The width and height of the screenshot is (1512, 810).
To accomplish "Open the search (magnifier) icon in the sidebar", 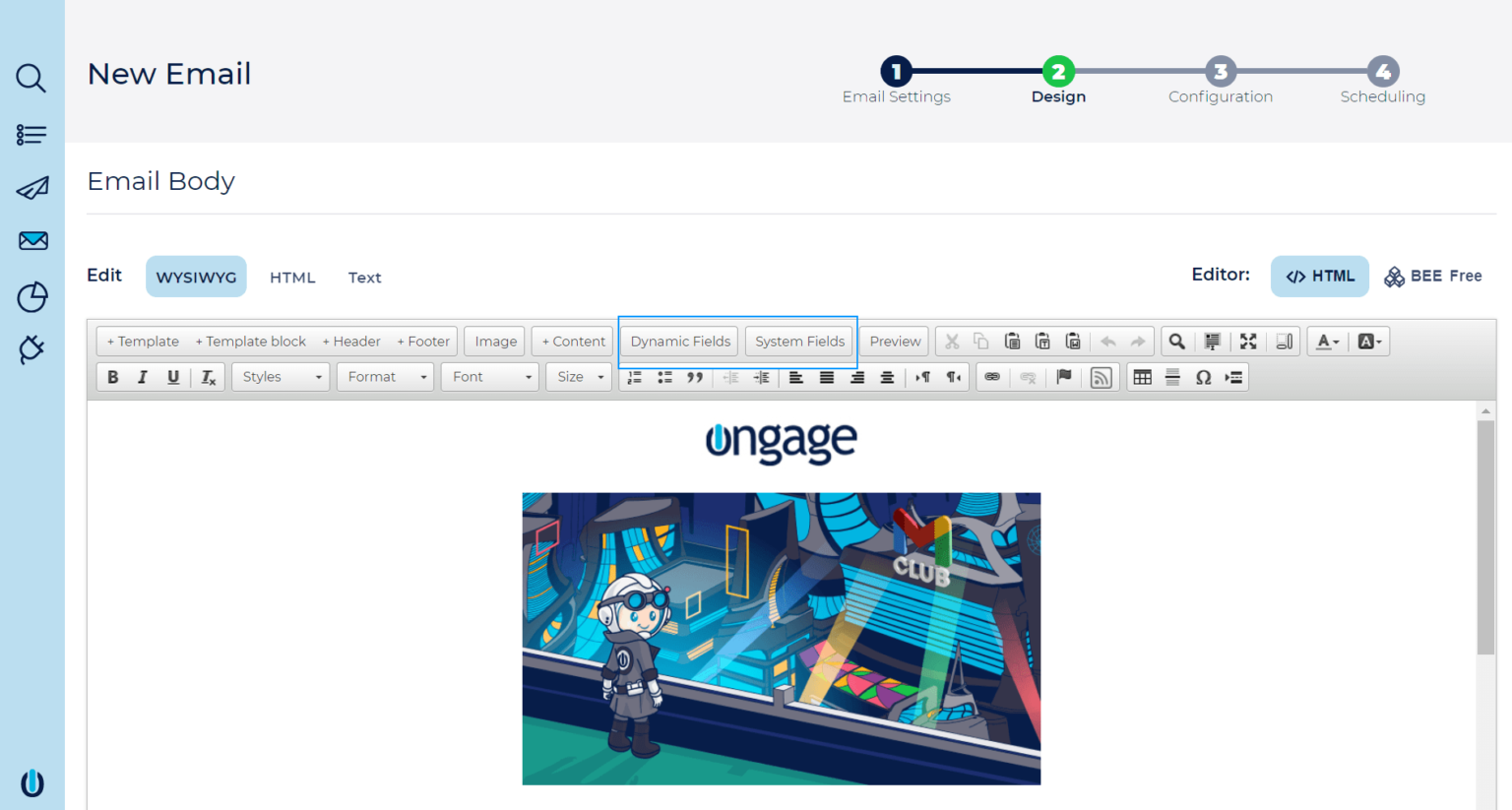I will (31, 79).
